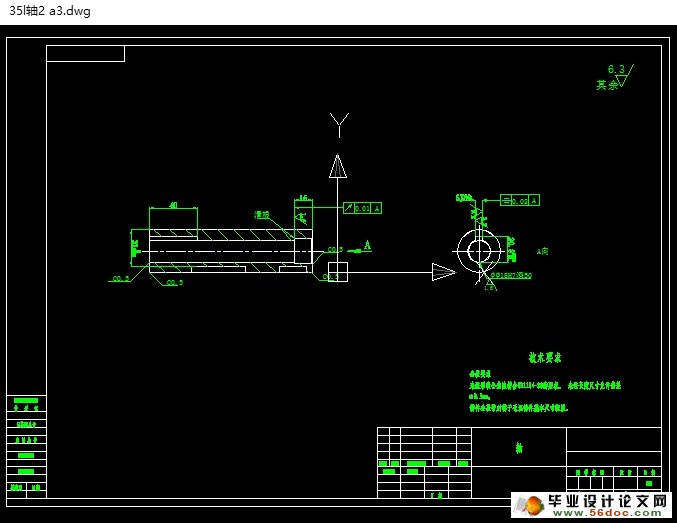Click the Y axis label symbol
677x523 pixels.
(339, 124)
